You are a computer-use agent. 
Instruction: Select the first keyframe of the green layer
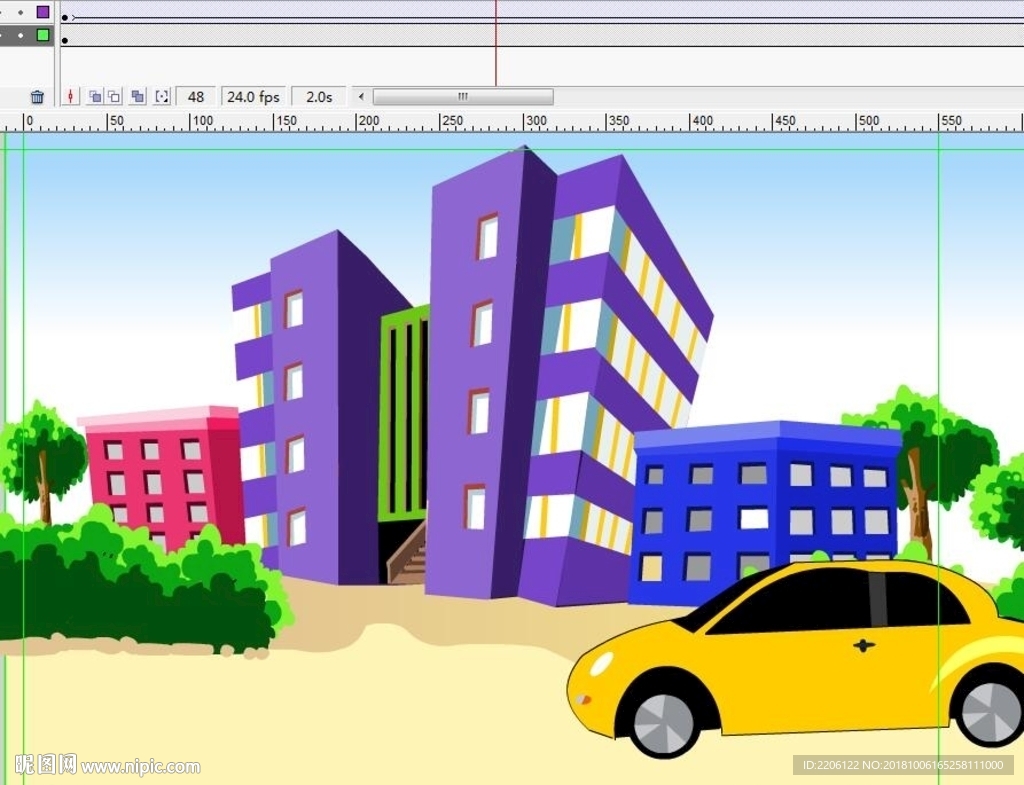[65, 40]
